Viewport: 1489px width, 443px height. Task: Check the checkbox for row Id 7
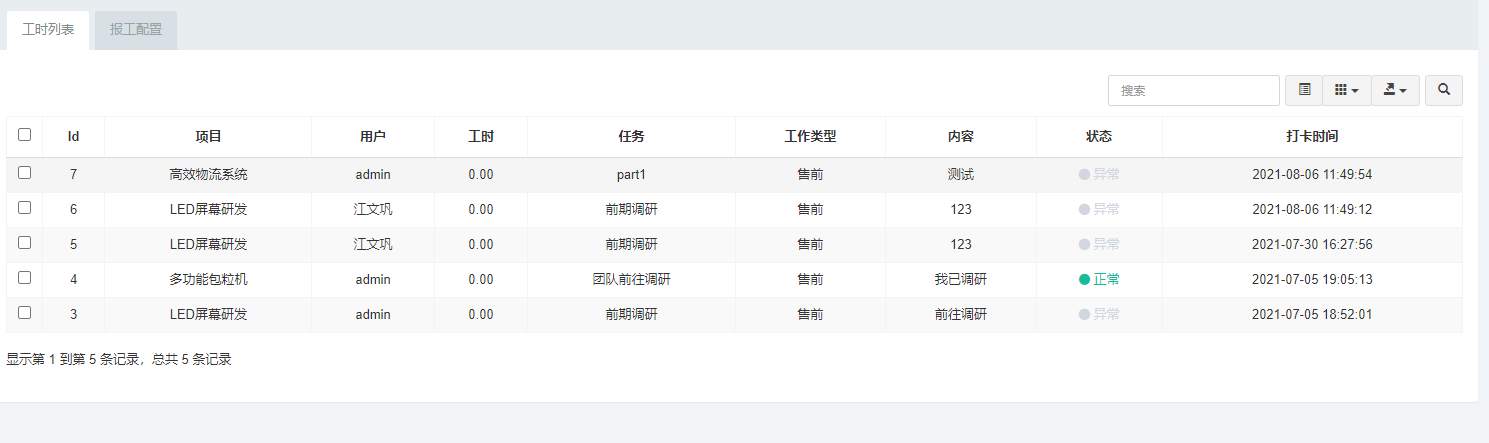pos(25,173)
